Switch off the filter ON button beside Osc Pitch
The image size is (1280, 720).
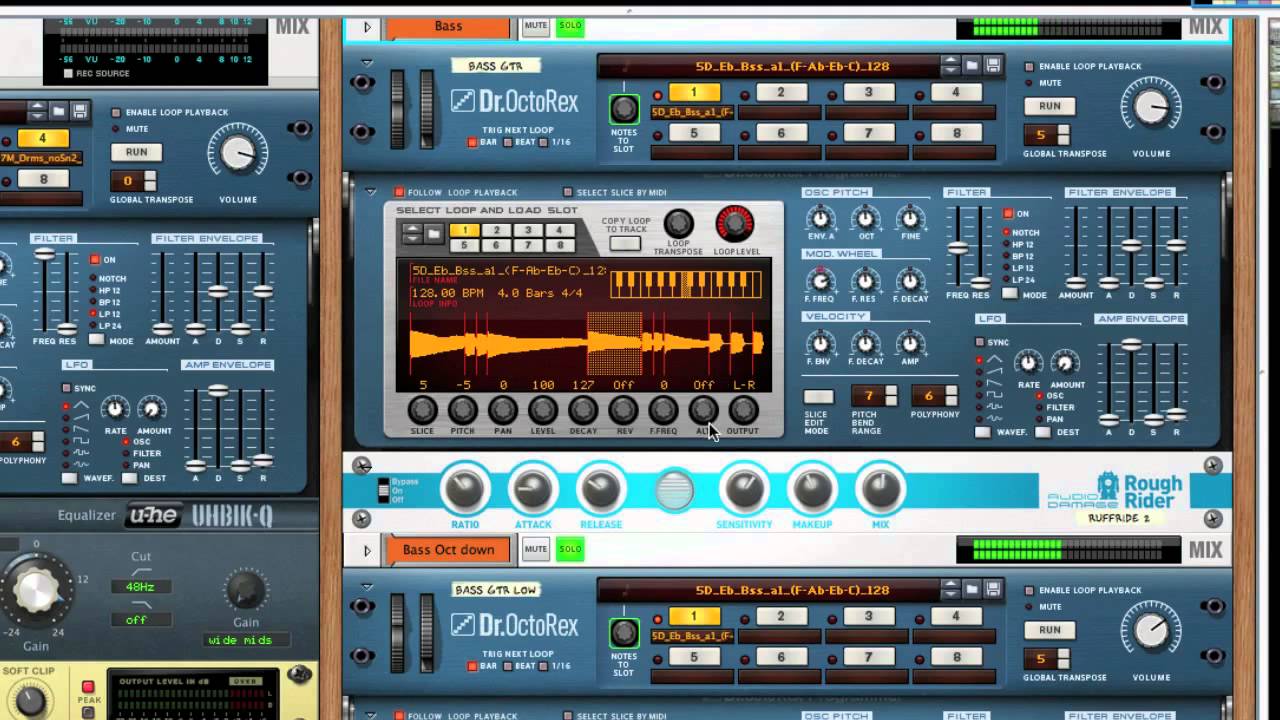coord(1008,213)
